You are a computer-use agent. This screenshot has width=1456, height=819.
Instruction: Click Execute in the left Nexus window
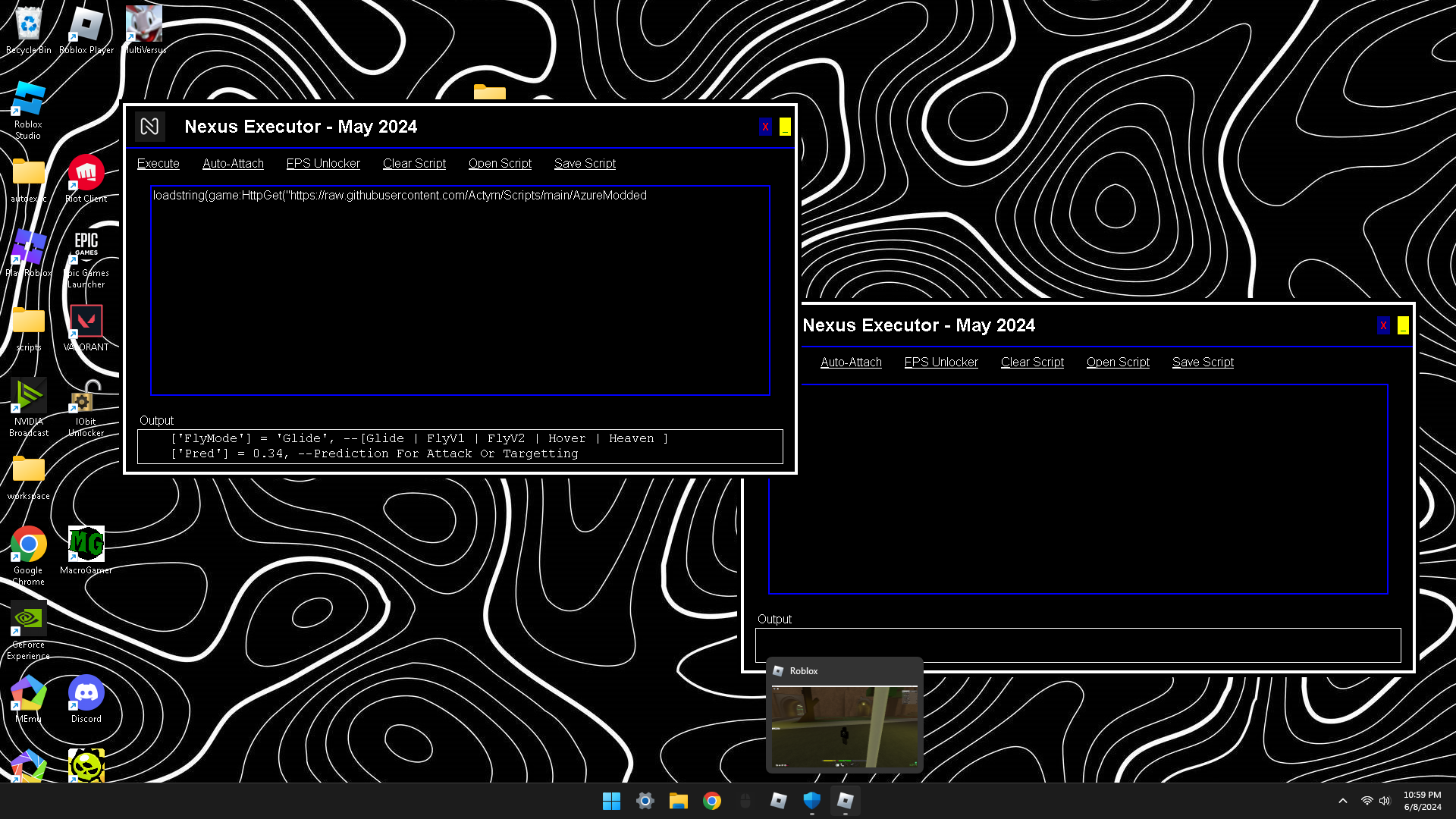158,163
